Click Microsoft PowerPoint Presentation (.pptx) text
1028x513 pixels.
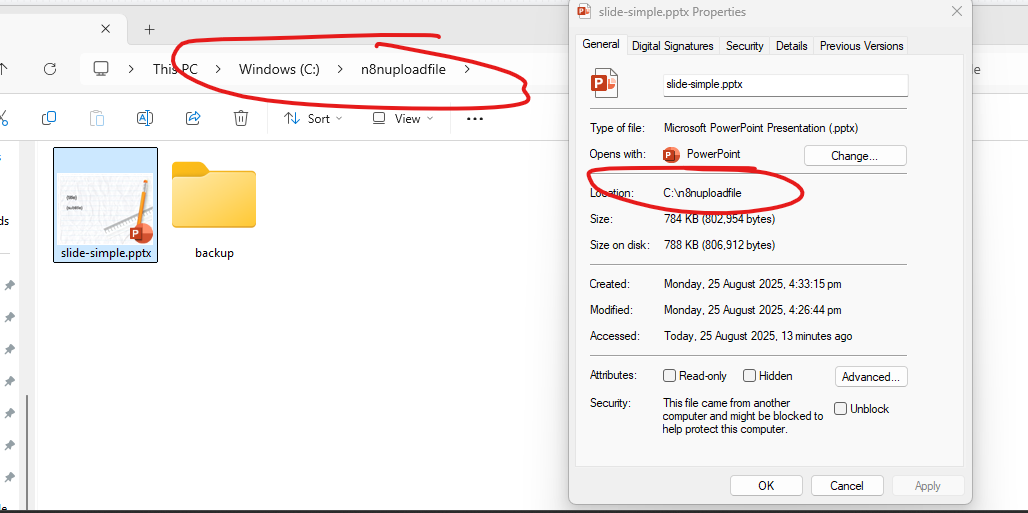pyautogui.click(x=761, y=128)
